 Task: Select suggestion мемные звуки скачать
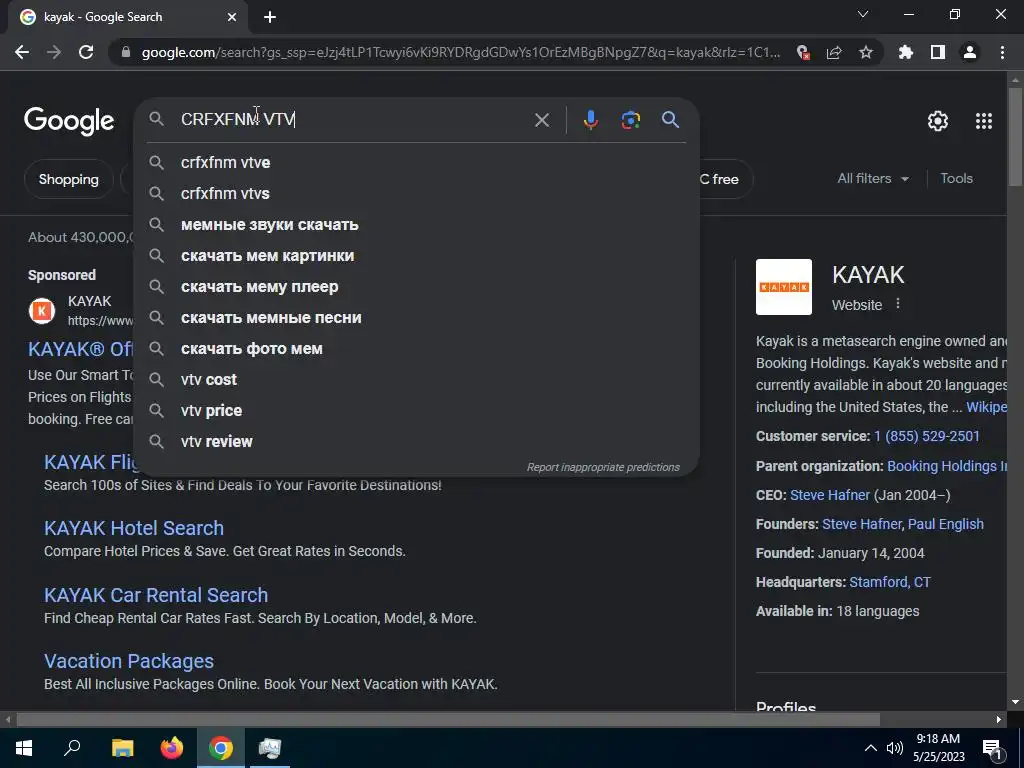coord(417,225)
